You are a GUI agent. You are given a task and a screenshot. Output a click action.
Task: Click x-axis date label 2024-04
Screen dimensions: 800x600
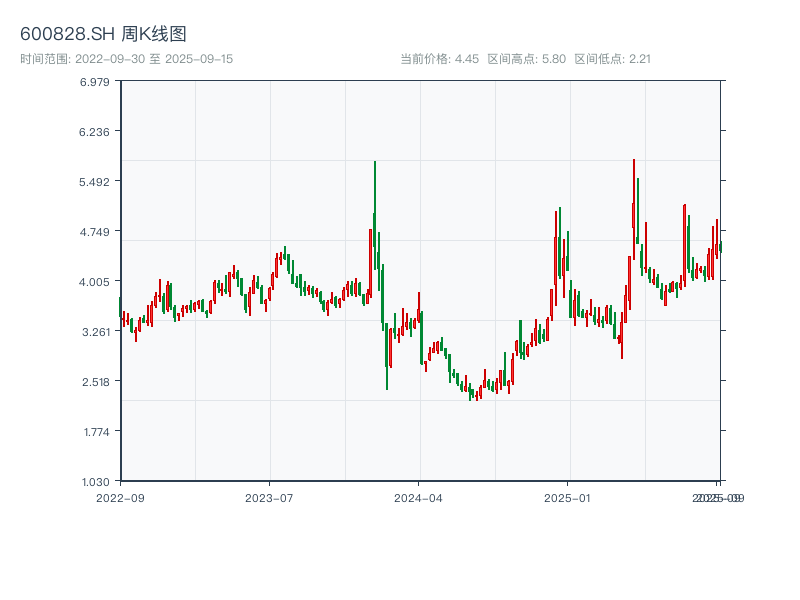click(x=418, y=498)
